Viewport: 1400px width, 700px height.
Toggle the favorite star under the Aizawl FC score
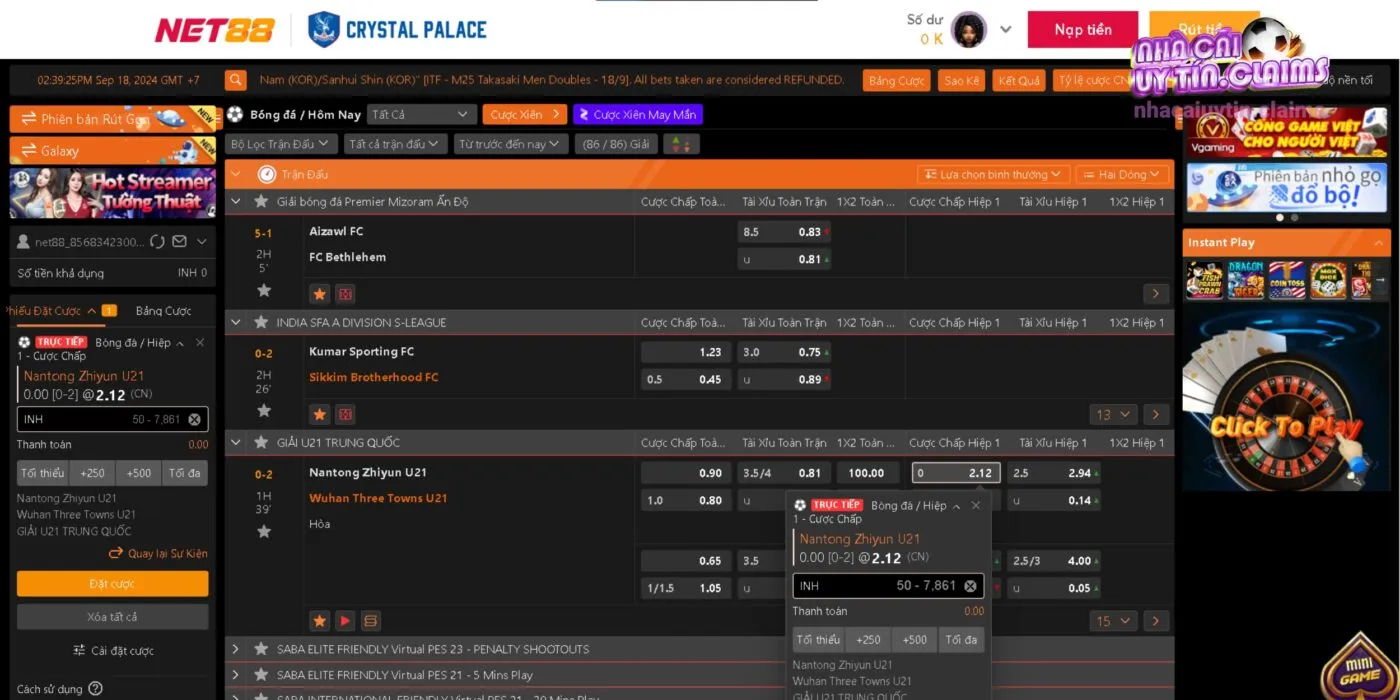click(264, 290)
